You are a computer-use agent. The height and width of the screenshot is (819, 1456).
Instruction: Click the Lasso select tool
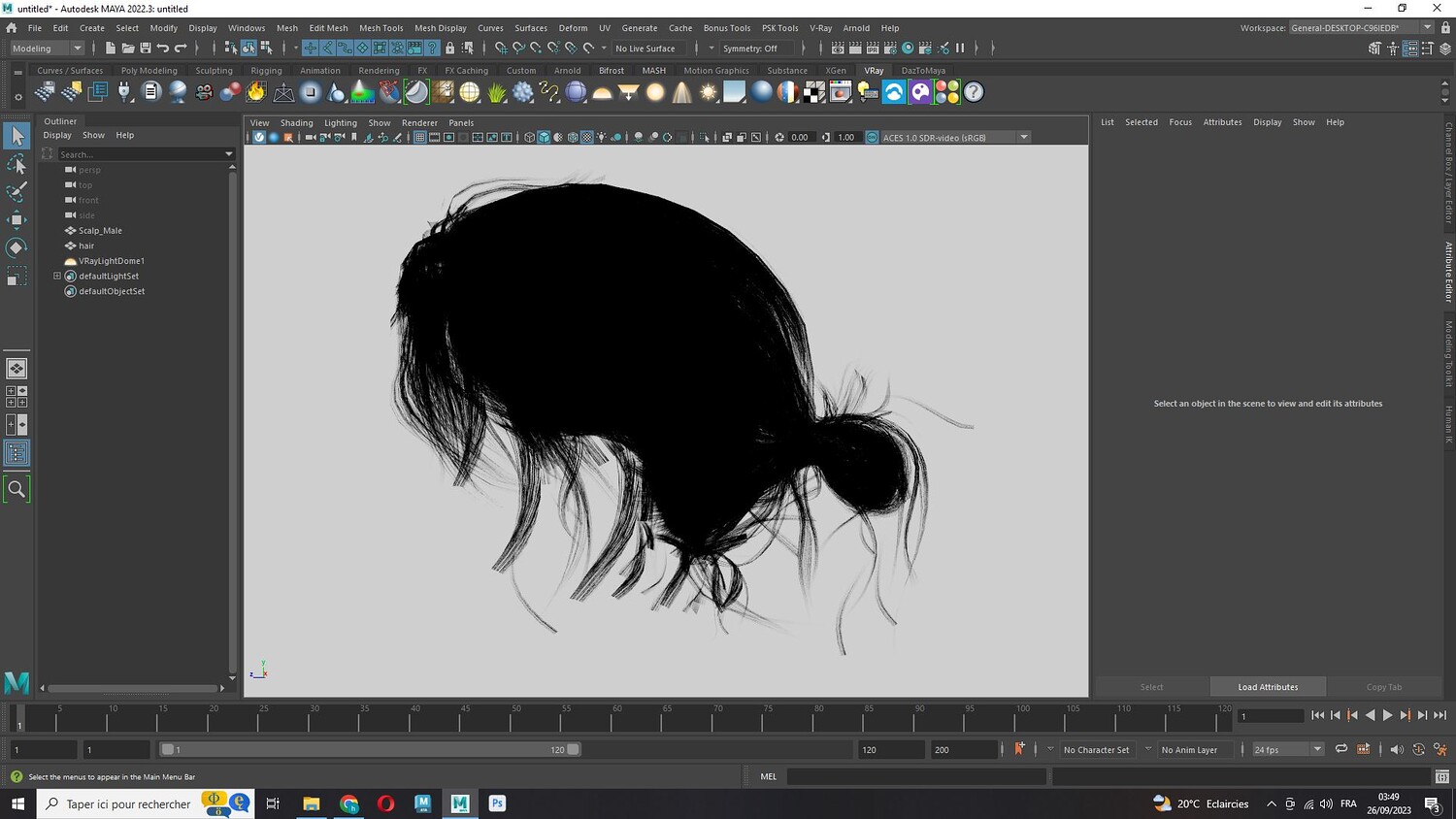coord(17,164)
